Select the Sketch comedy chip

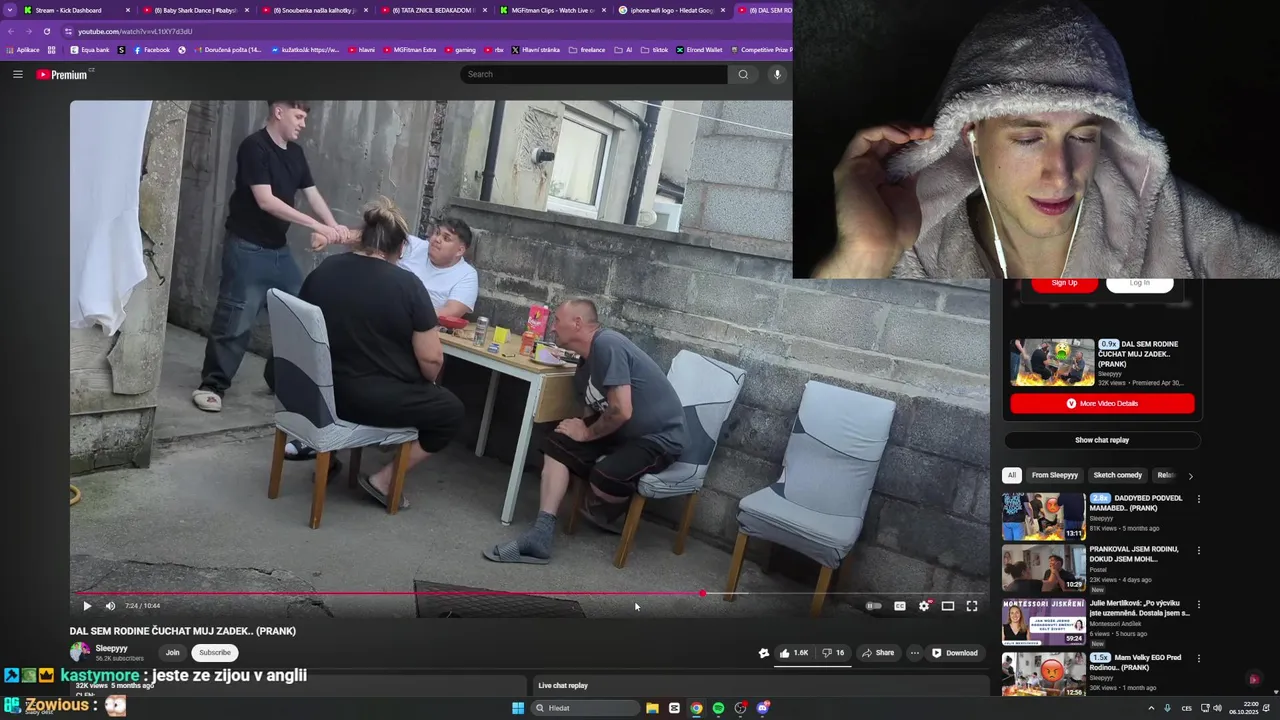1118,475
